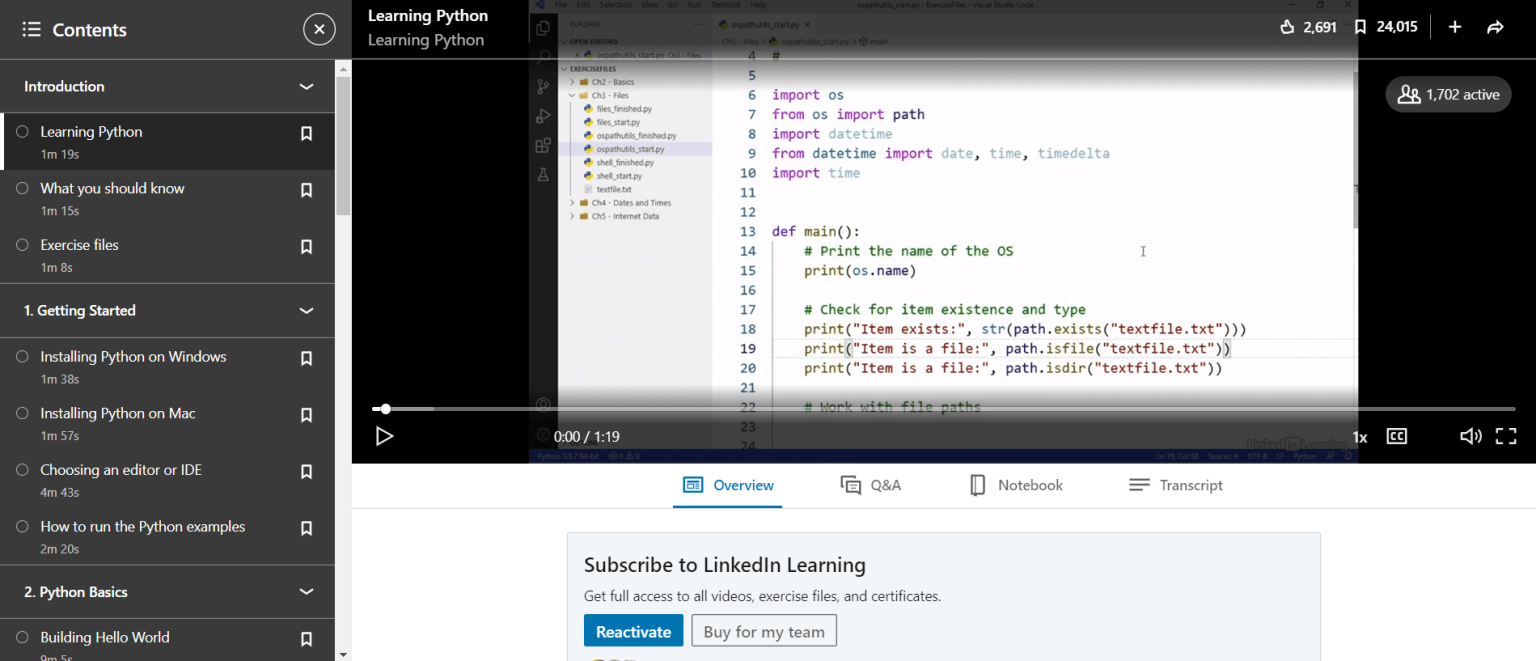The image size is (1536, 661).
Task: Play the video
Action: coord(385,436)
